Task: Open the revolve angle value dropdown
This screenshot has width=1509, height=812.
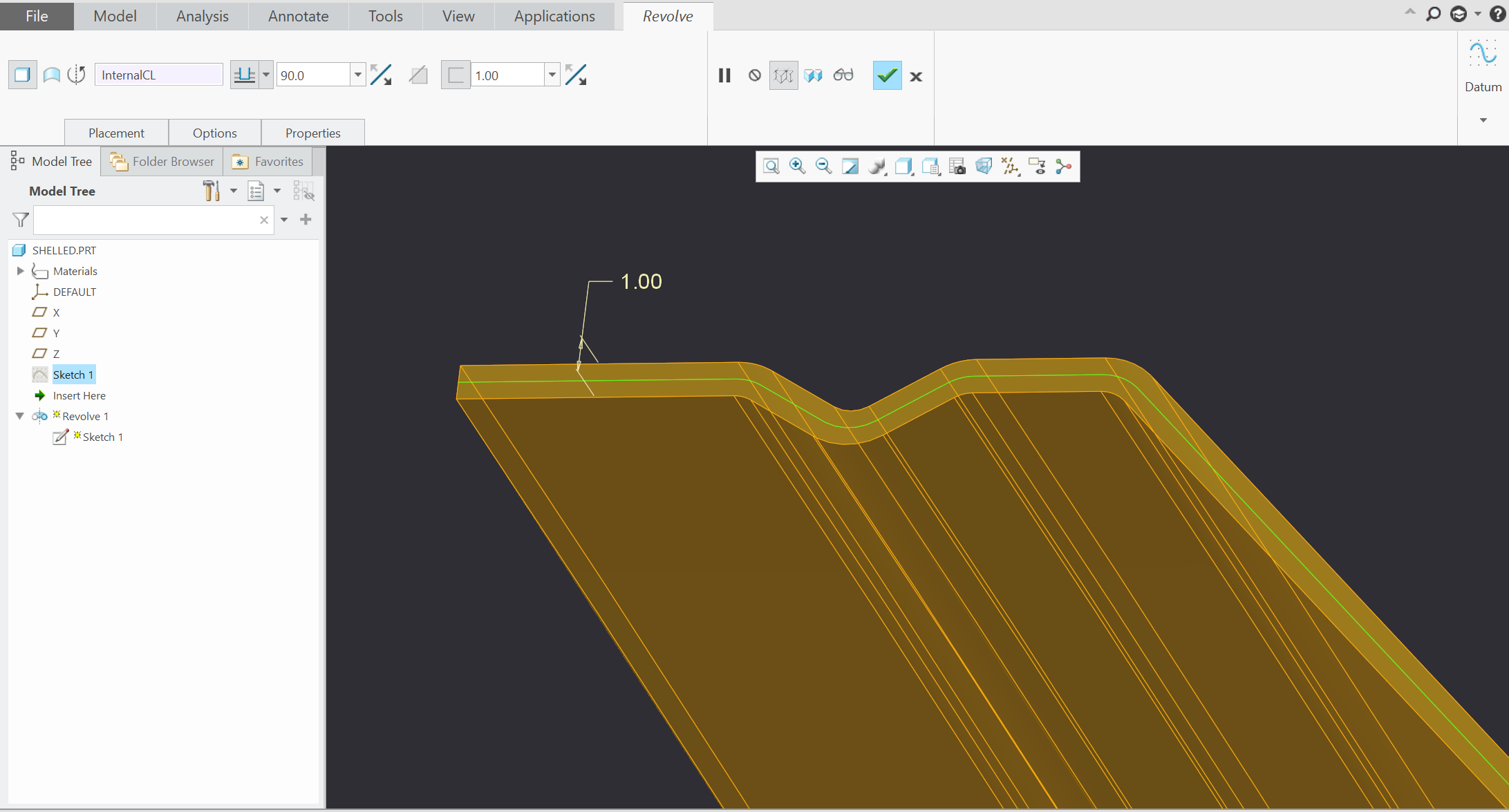Action: point(357,75)
